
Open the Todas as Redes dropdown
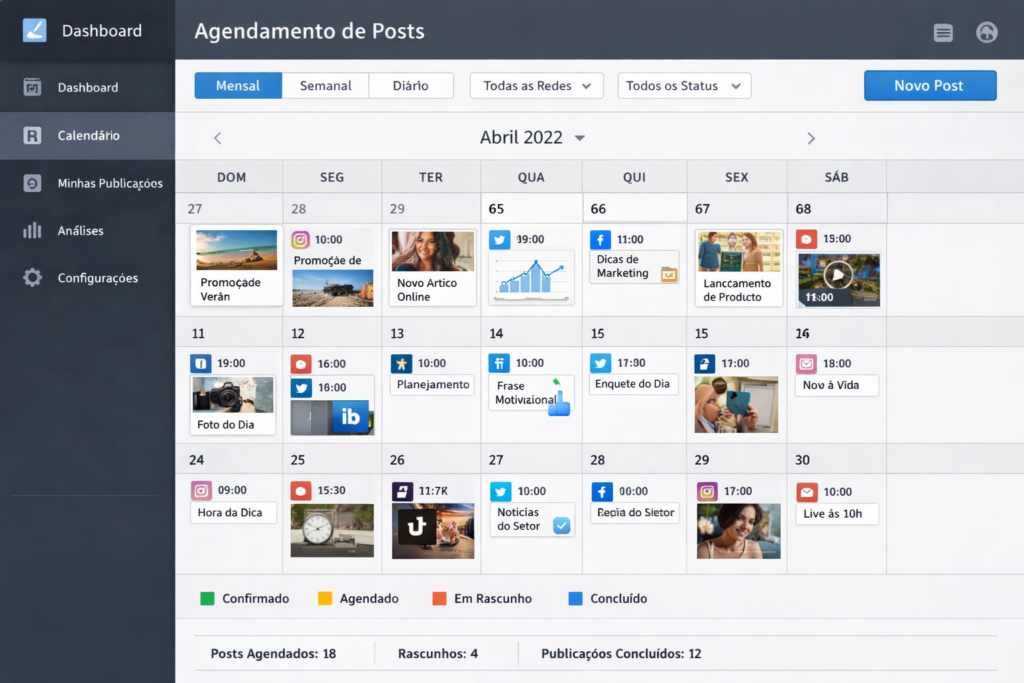pos(536,85)
